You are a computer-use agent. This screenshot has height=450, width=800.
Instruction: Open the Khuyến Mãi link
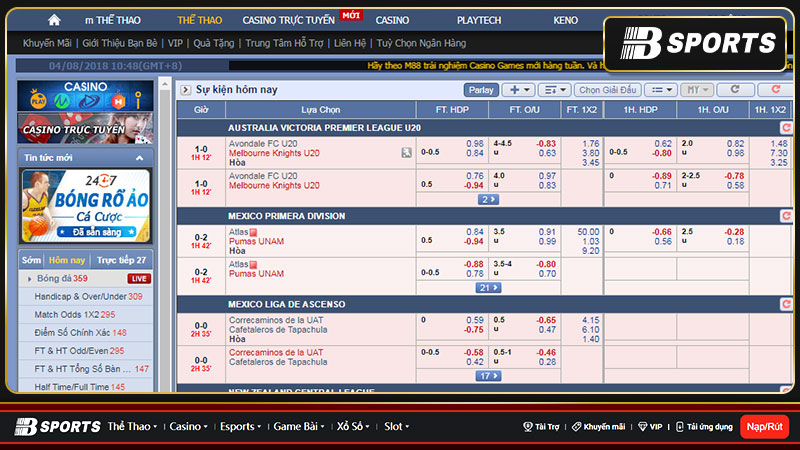click(47, 43)
